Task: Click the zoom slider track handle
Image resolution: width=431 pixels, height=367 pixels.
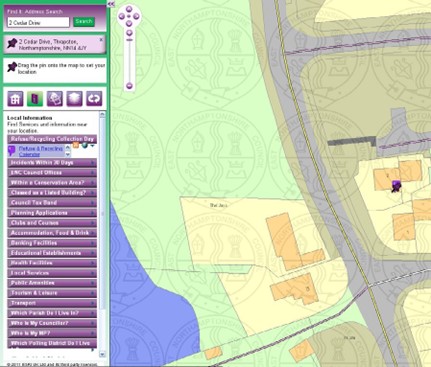Action: tap(129, 40)
